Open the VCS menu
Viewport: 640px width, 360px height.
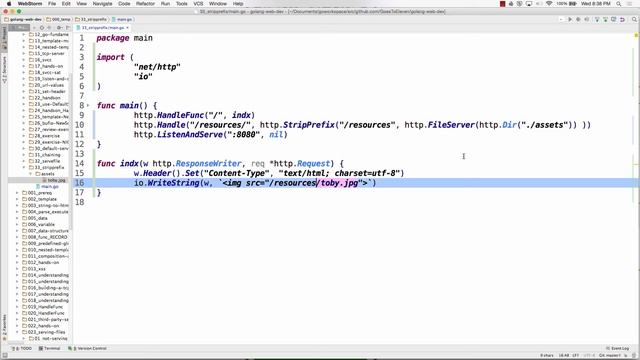click(198, 4)
